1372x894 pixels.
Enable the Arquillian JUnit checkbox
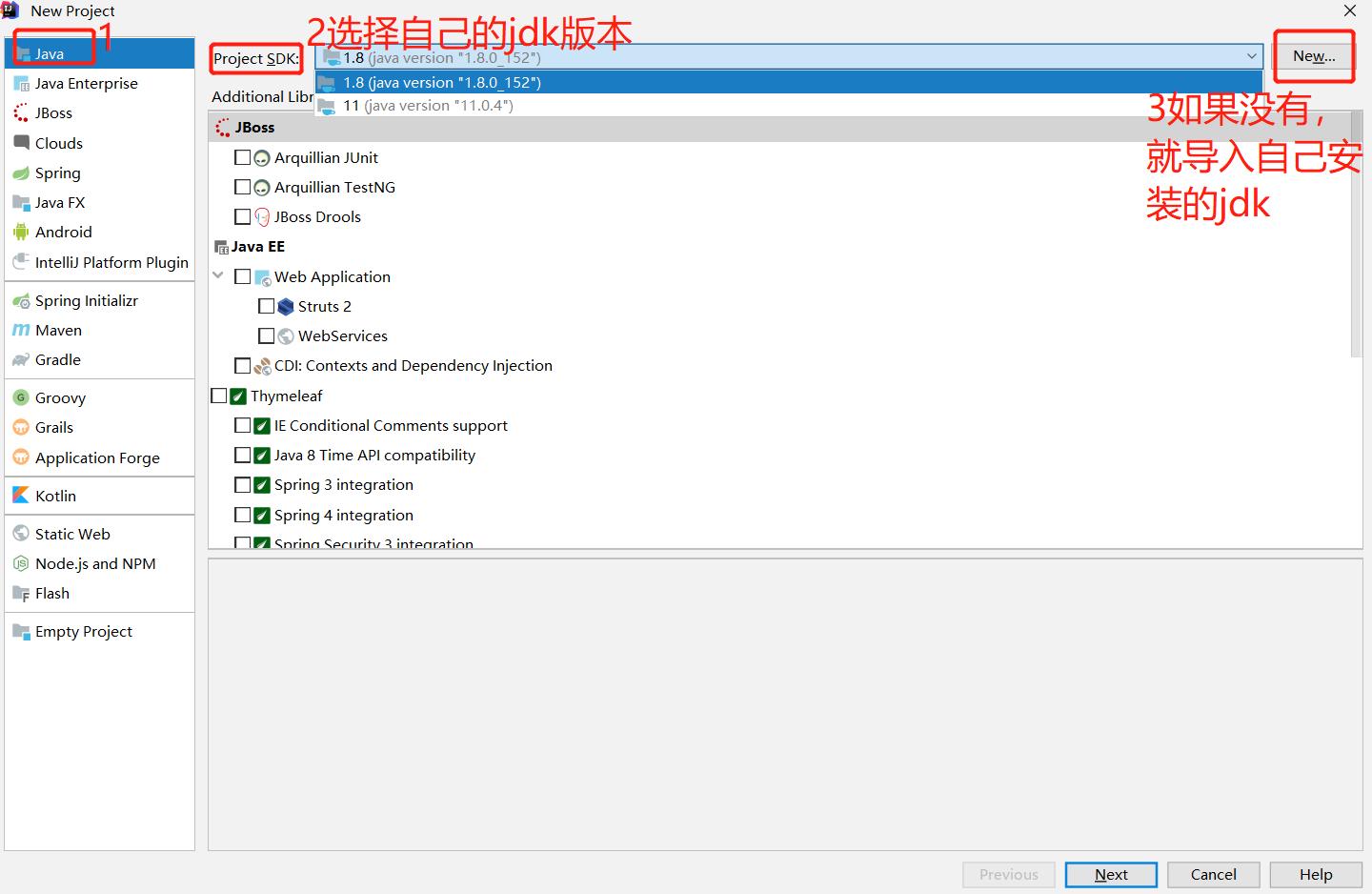pyautogui.click(x=242, y=157)
